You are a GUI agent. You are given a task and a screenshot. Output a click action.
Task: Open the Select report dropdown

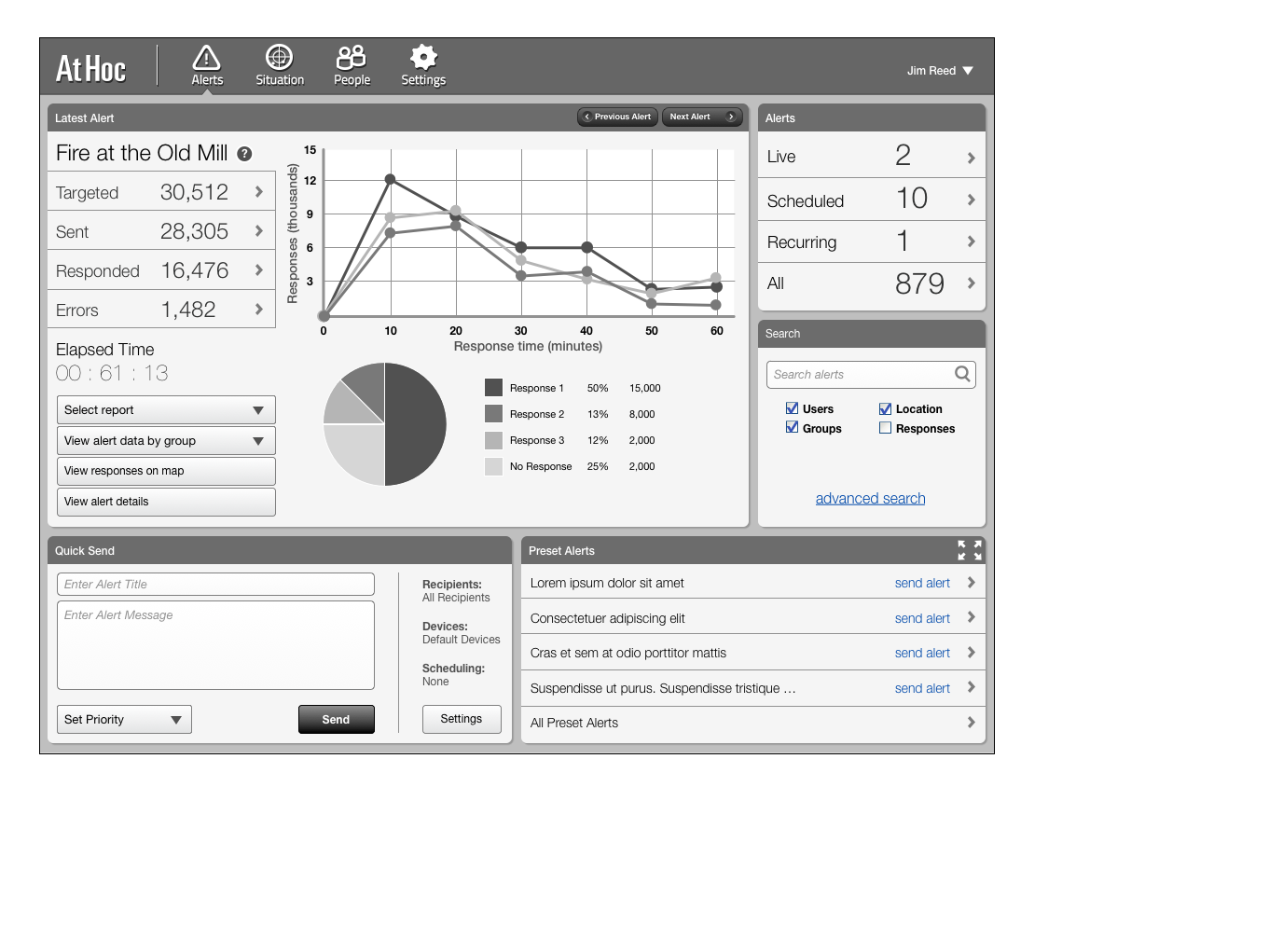coord(166,410)
